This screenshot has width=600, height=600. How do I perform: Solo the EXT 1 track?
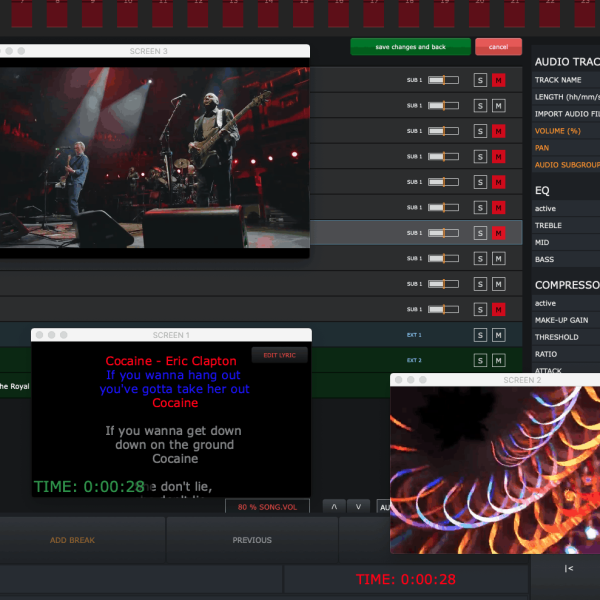(480, 335)
